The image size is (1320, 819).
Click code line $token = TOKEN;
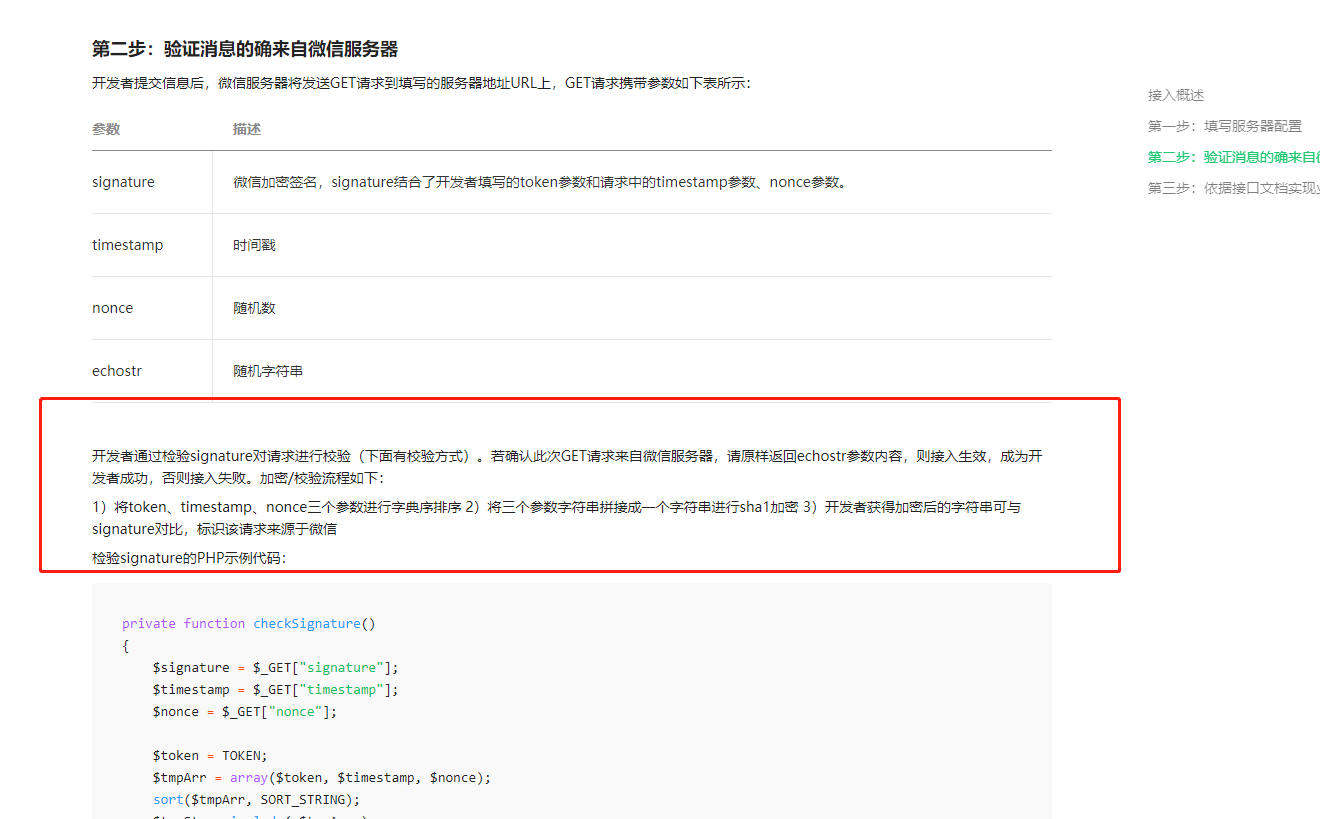[210, 756]
